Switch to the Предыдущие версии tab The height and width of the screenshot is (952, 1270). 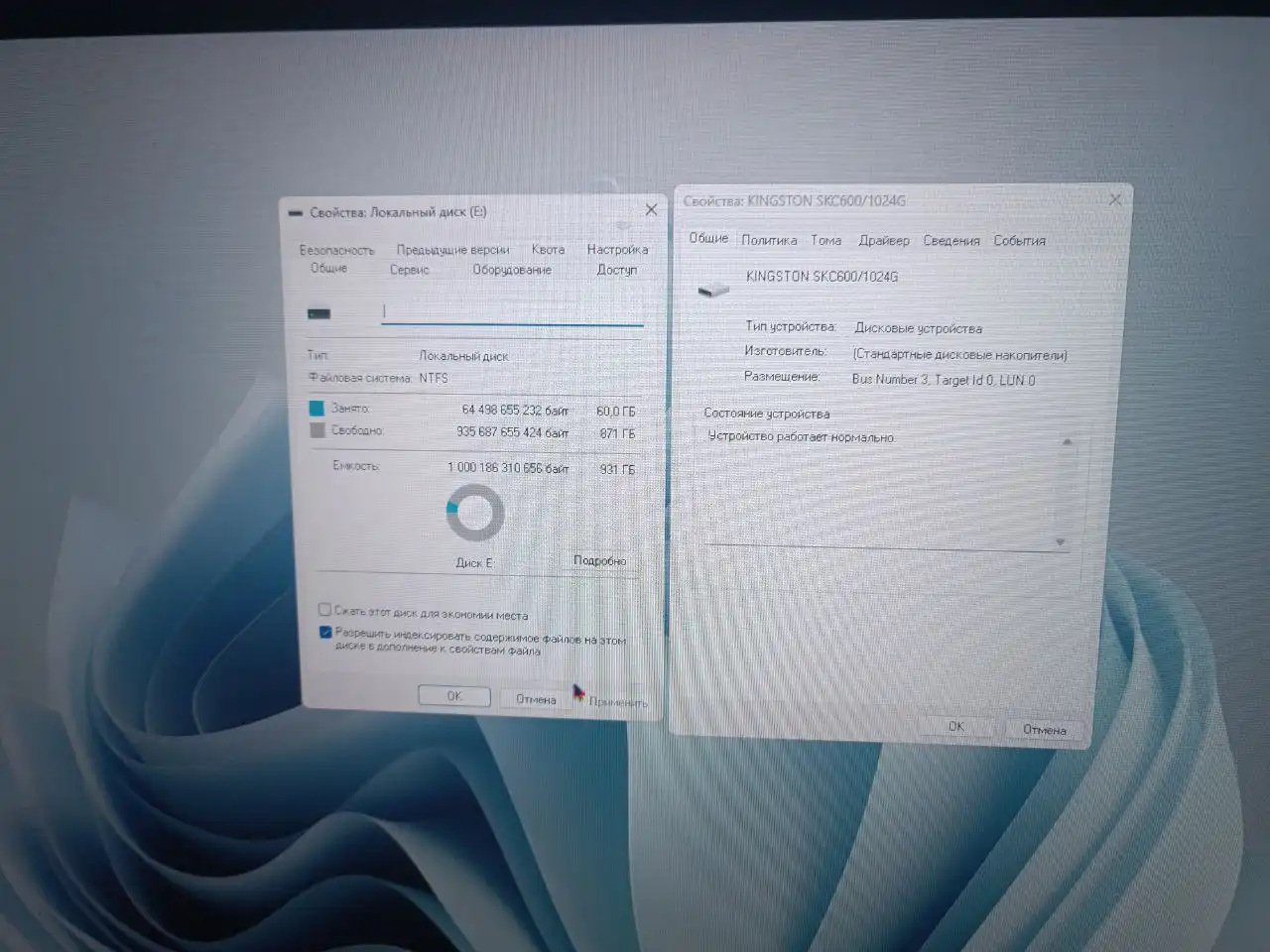click(452, 249)
